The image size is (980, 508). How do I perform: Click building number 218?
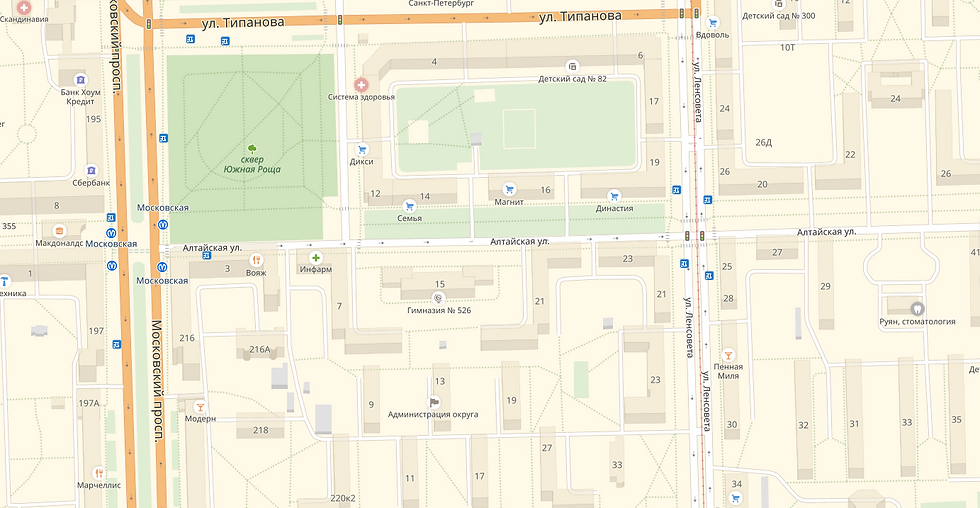point(261,430)
